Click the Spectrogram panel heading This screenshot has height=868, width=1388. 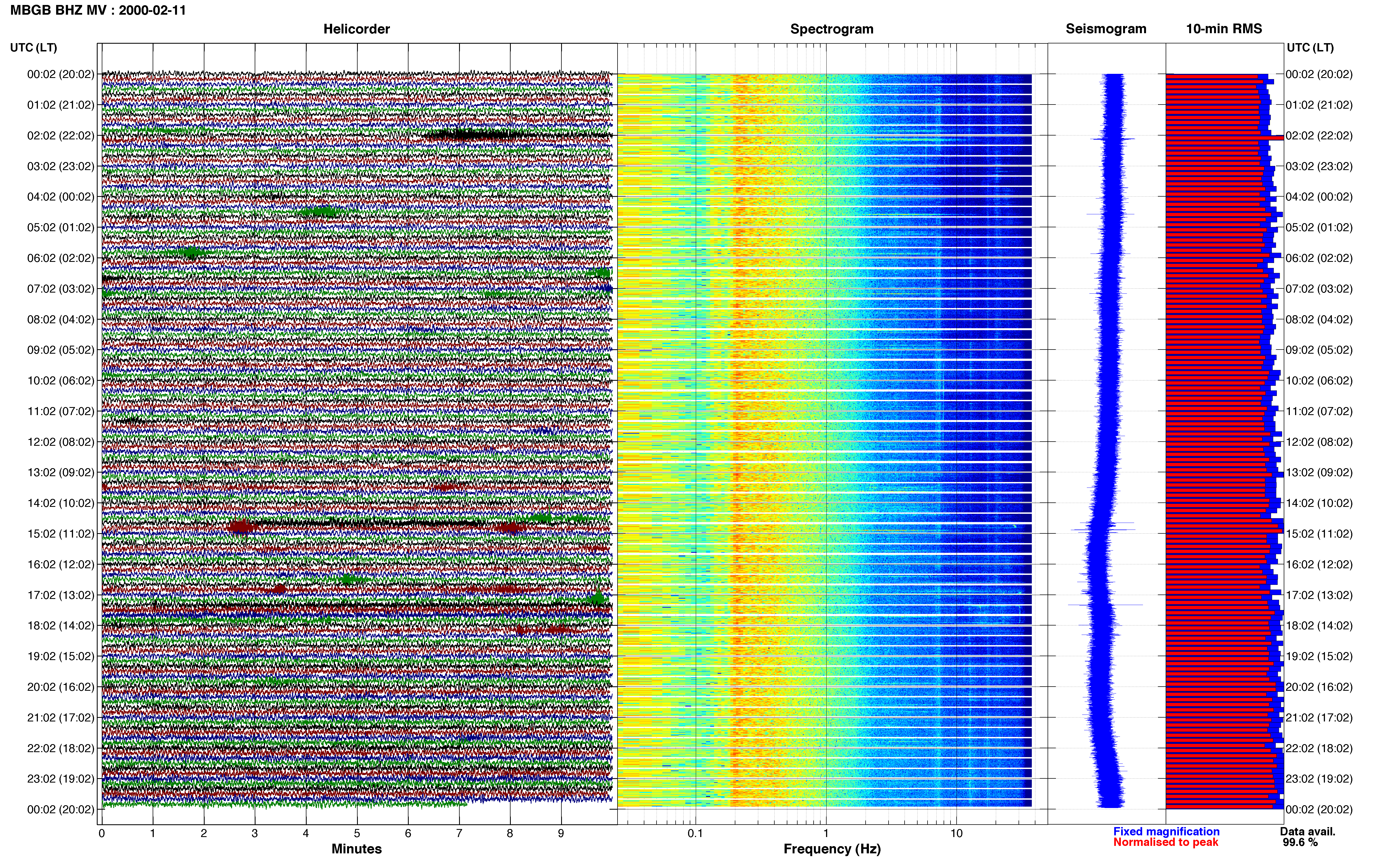pyautogui.click(x=832, y=29)
